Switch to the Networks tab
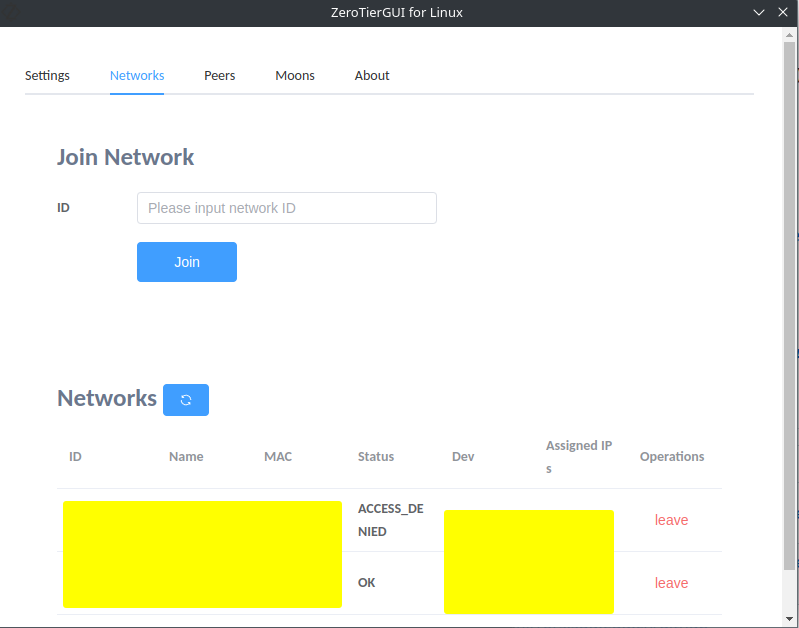This screenshot has width=799, height=628. click(x=137, y=75)
